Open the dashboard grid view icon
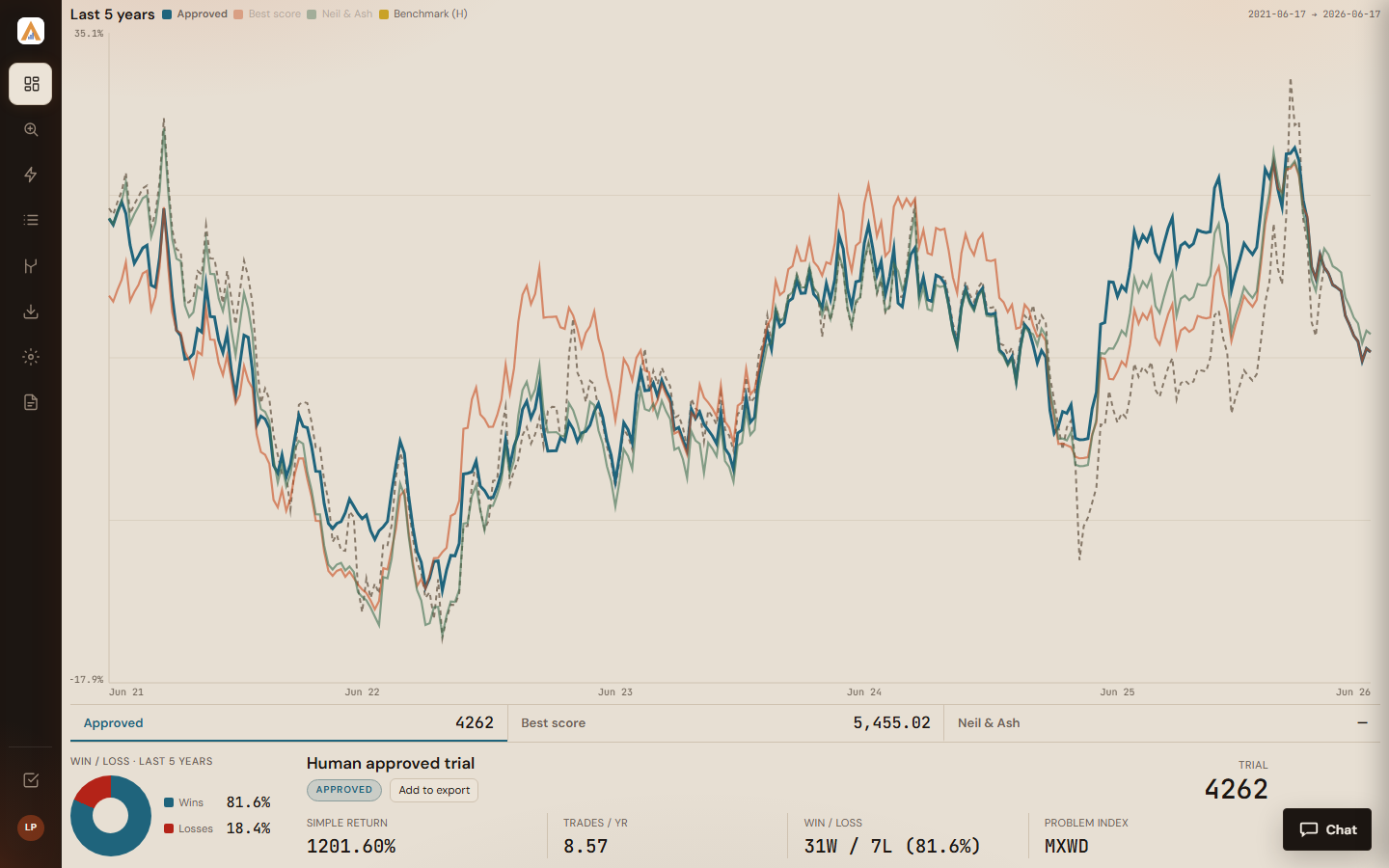This screenshot has height=868, width=1389. click(31, 84)
